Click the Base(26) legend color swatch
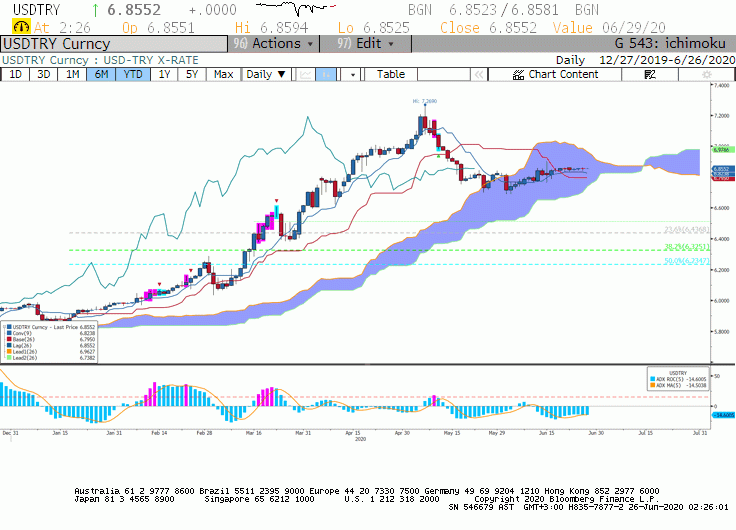Image resolution: width=736 pixels, height=530 pixels. pos(9,339)
